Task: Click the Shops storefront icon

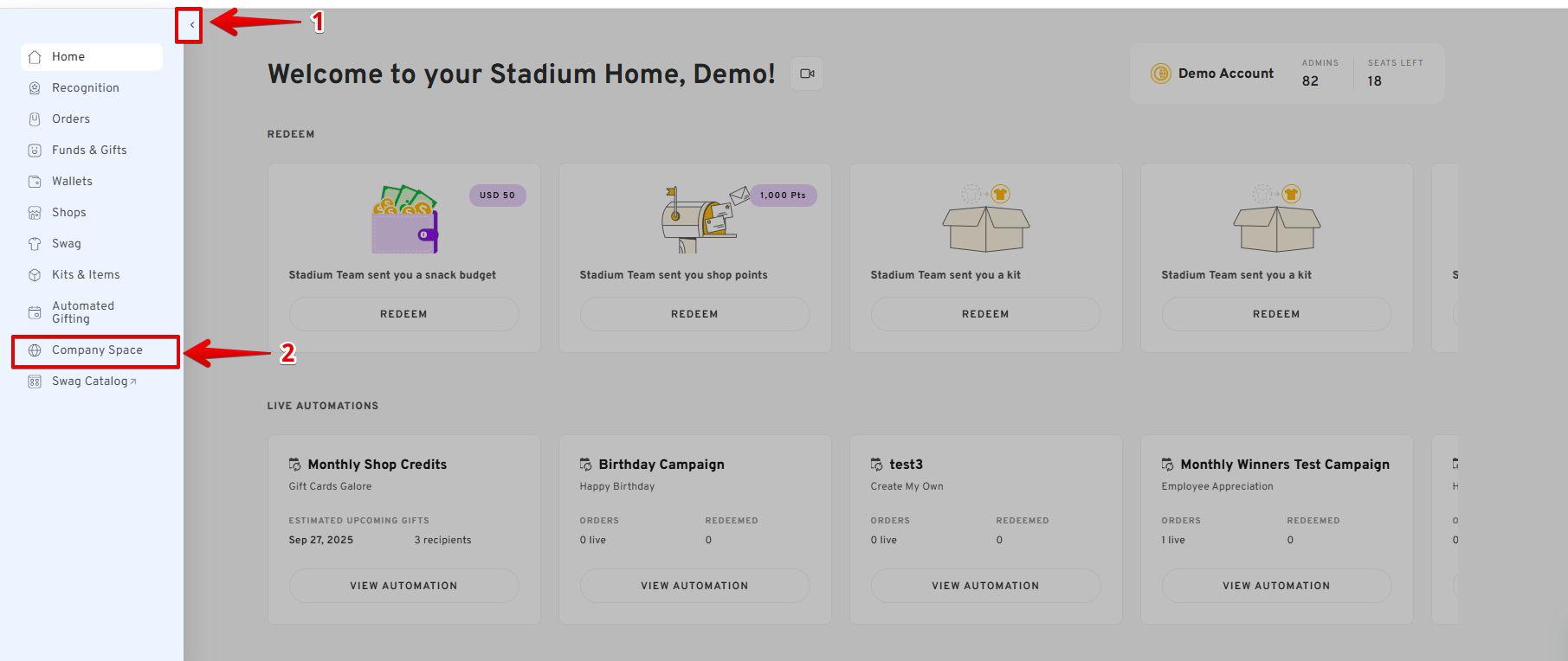Action: [x=35, y=213]
